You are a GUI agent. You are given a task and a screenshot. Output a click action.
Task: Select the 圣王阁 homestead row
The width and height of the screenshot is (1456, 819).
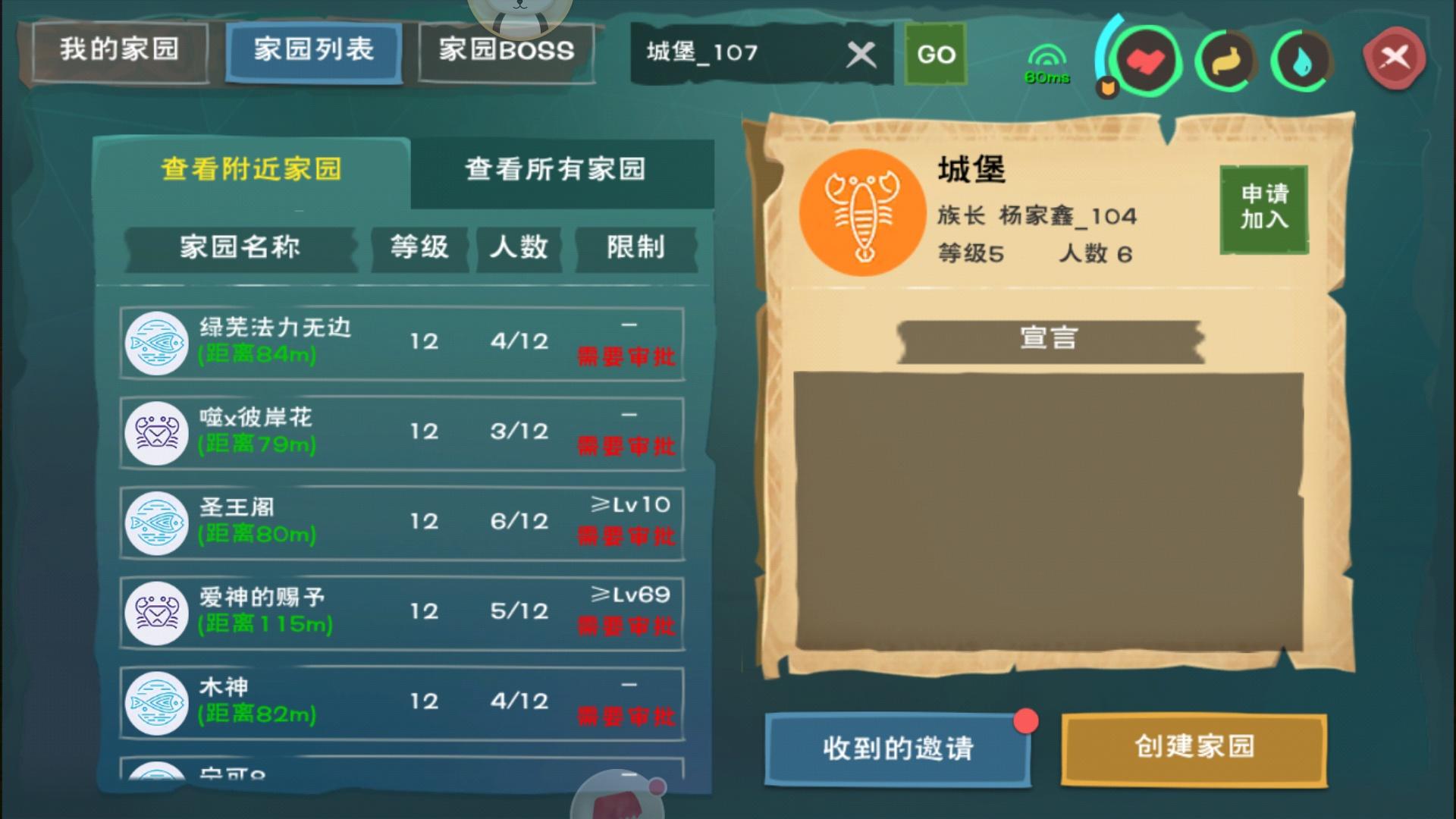[x=402, y=523]
